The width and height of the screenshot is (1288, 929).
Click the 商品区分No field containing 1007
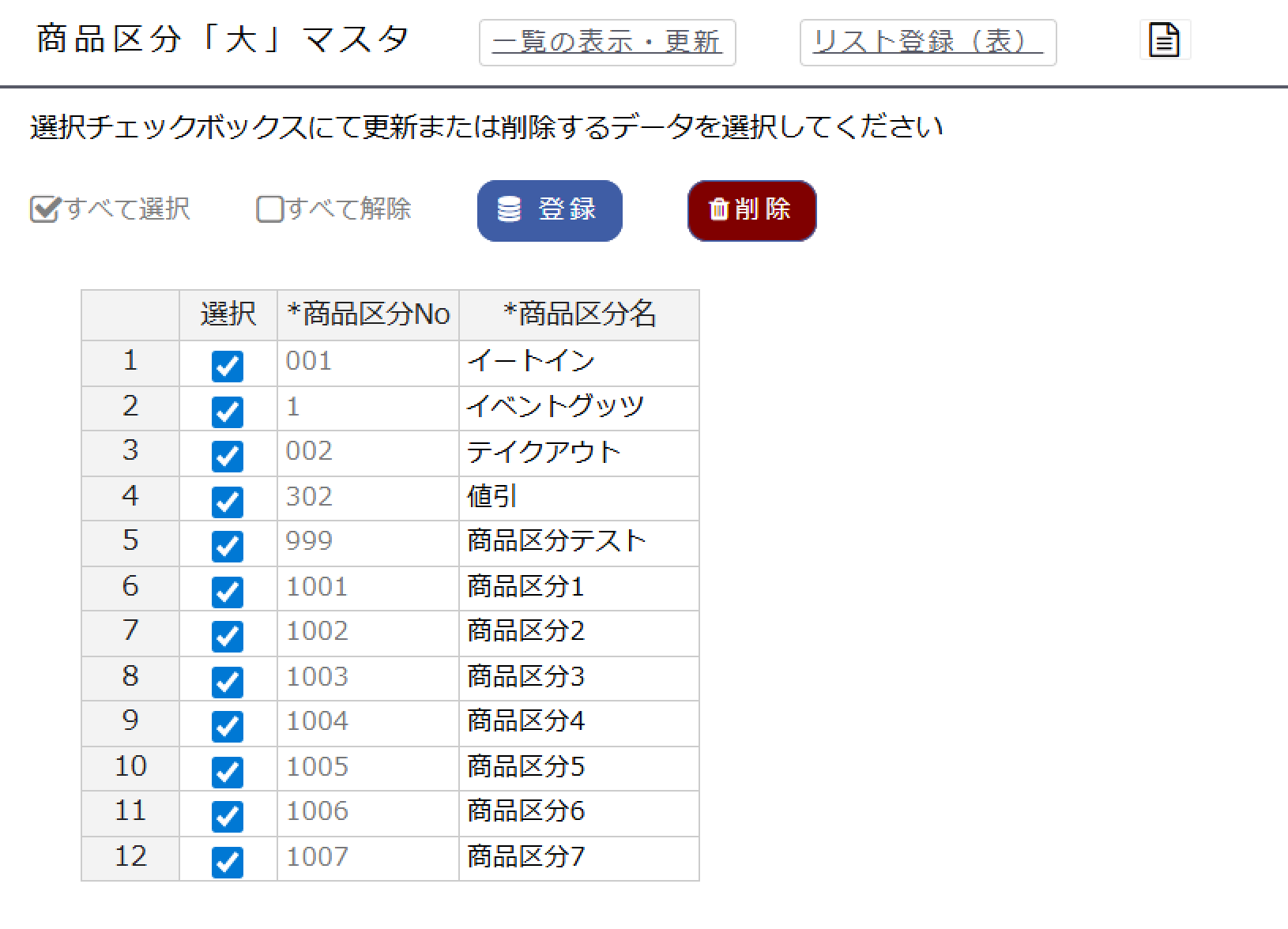pos(366,858)
